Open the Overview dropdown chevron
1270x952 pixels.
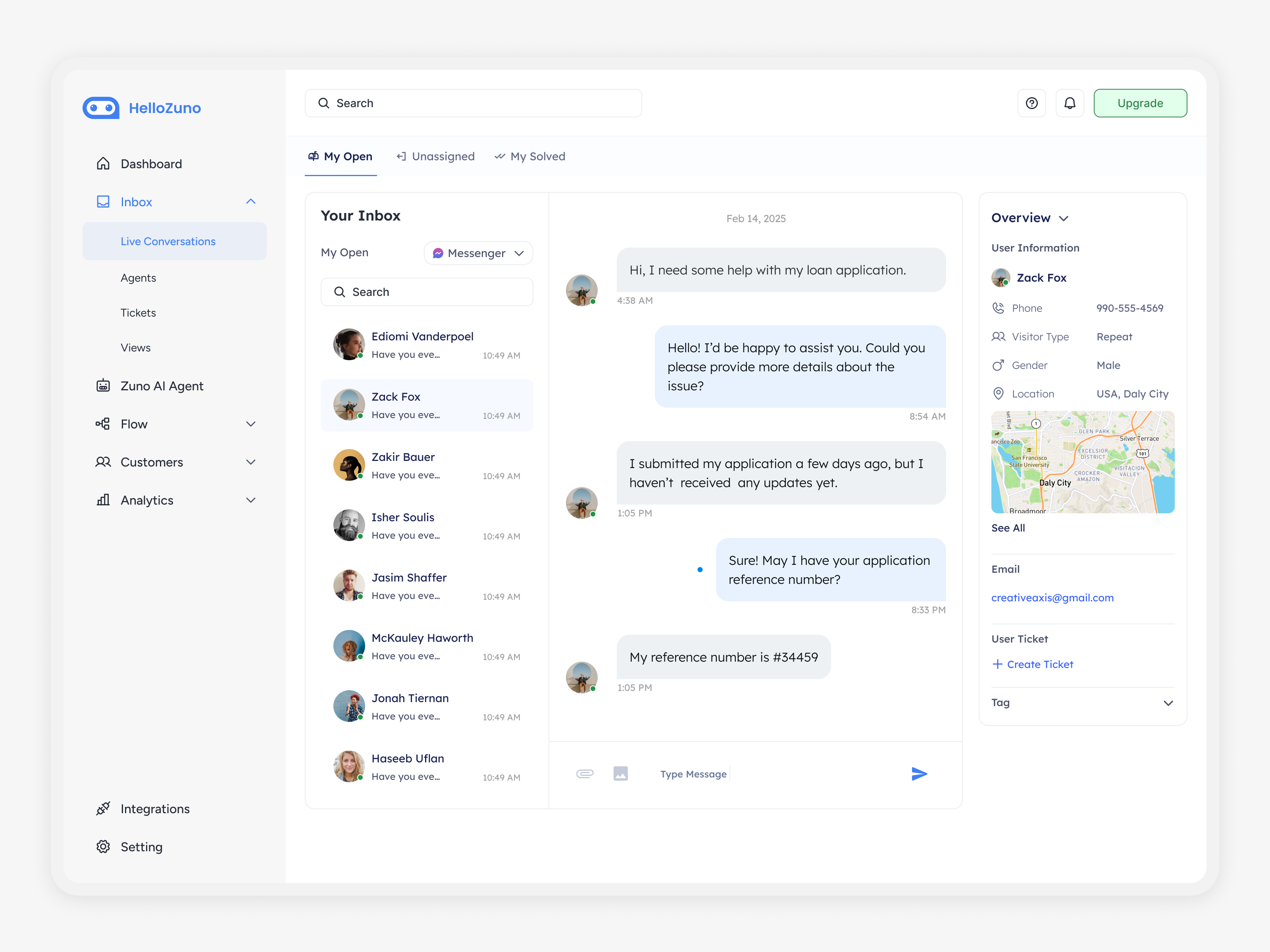[1063, 218]
